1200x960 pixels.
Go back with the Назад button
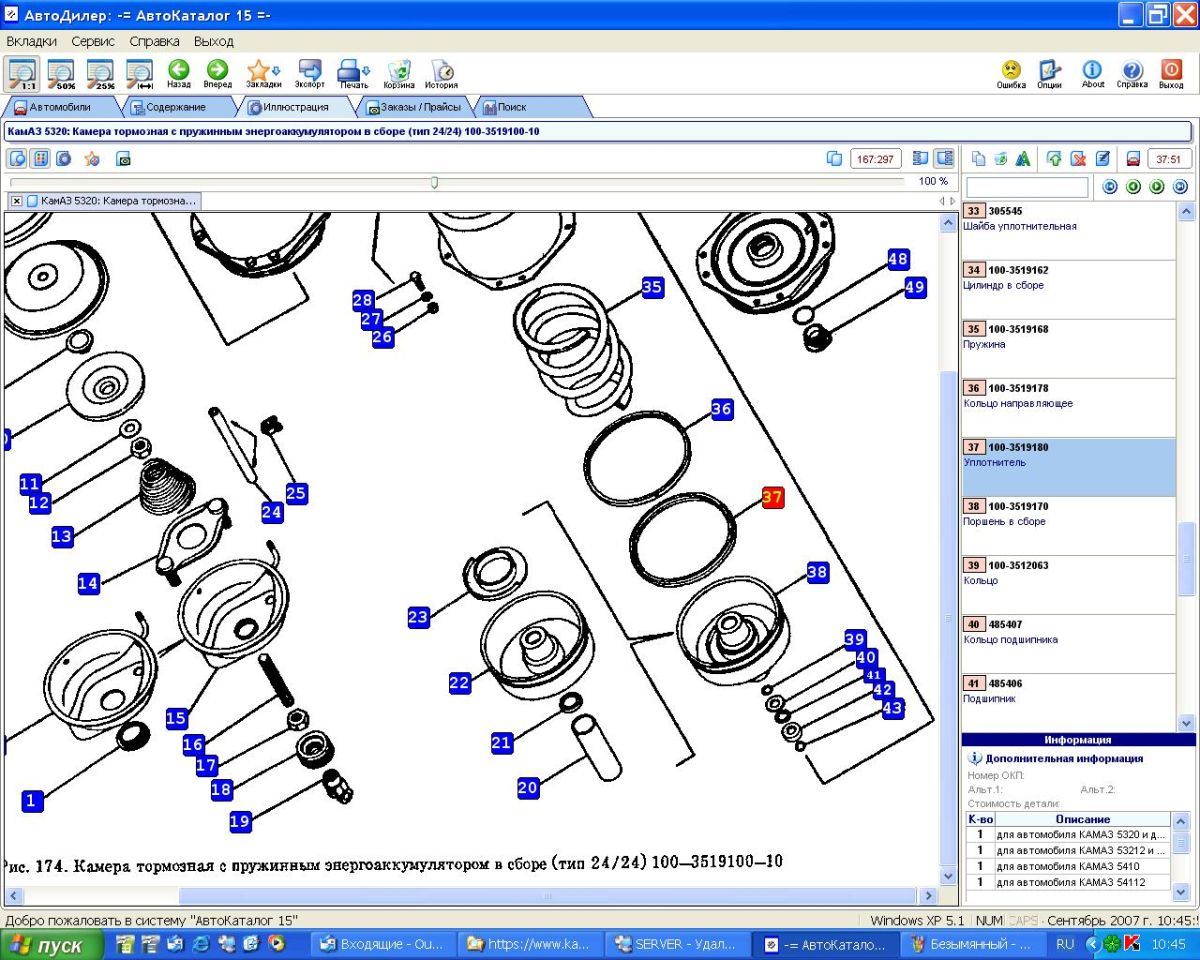click(179, 73)
